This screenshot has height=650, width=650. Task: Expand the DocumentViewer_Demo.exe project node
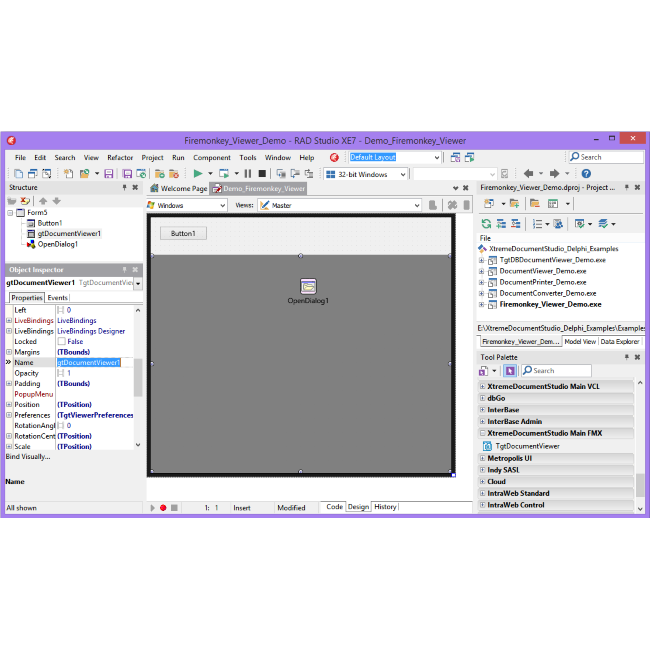pyautogui.click(x=482, y=272)
